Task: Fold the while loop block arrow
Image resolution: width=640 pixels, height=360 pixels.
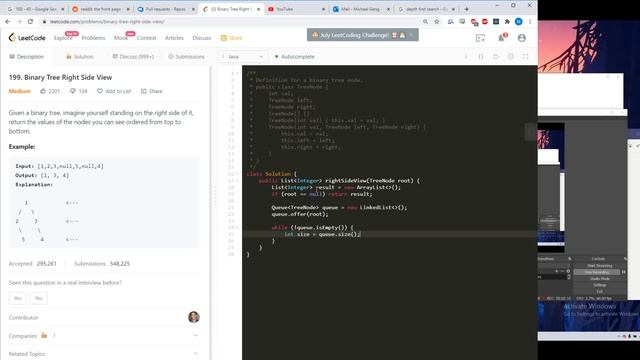Action: click(237, 227)
